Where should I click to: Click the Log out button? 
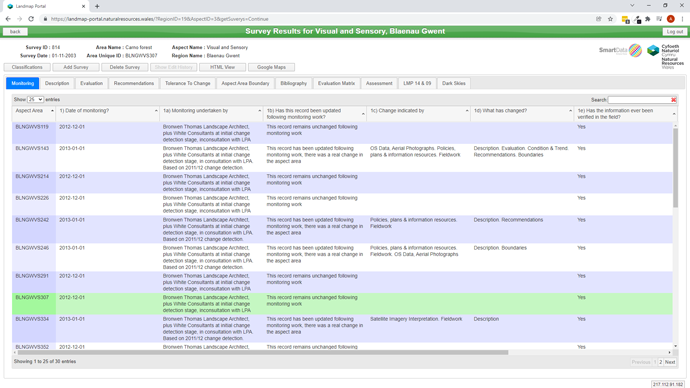[675, 32]
